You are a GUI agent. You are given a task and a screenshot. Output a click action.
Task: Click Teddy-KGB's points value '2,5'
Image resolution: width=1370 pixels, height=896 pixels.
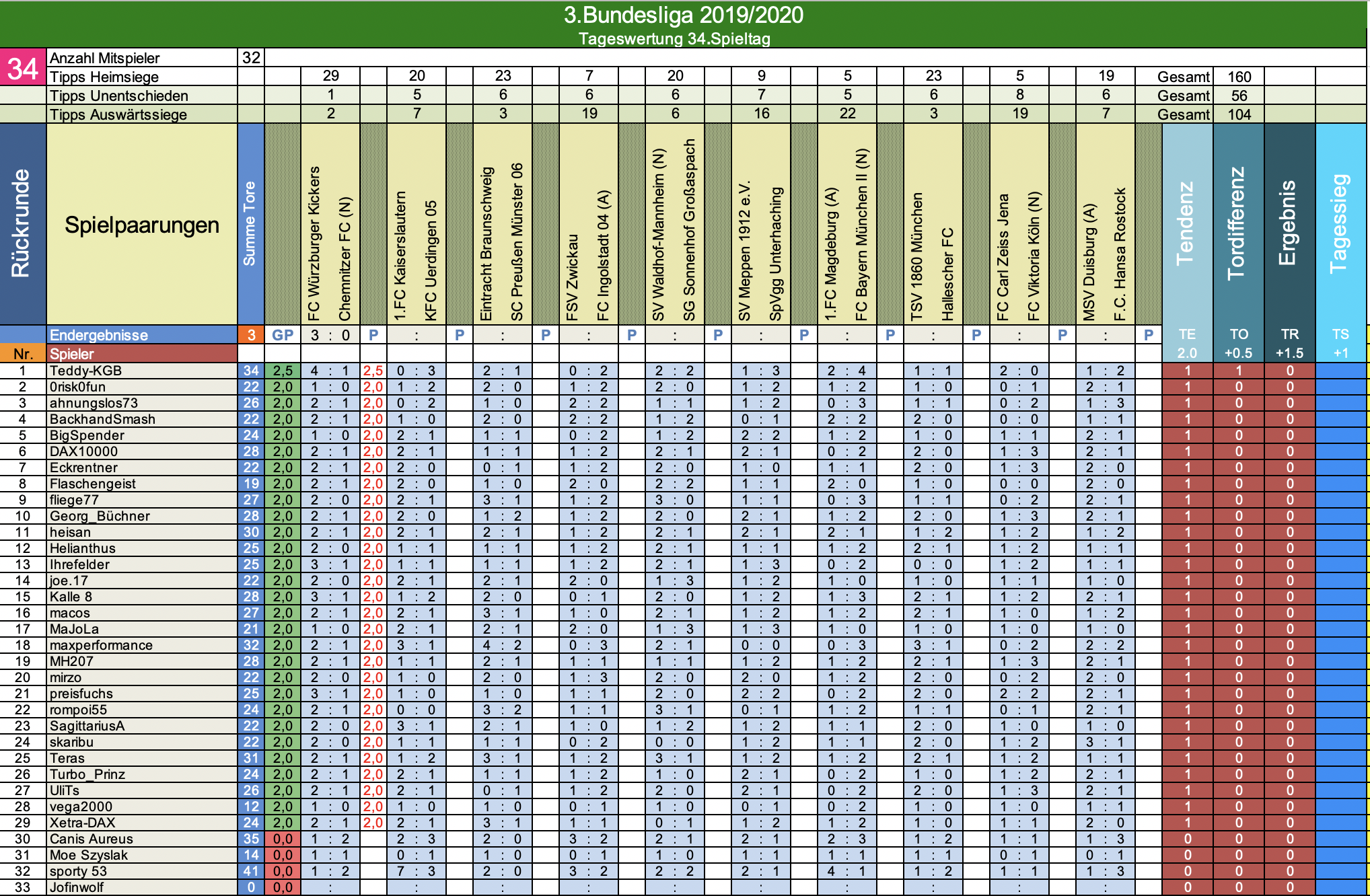point(283,371)
